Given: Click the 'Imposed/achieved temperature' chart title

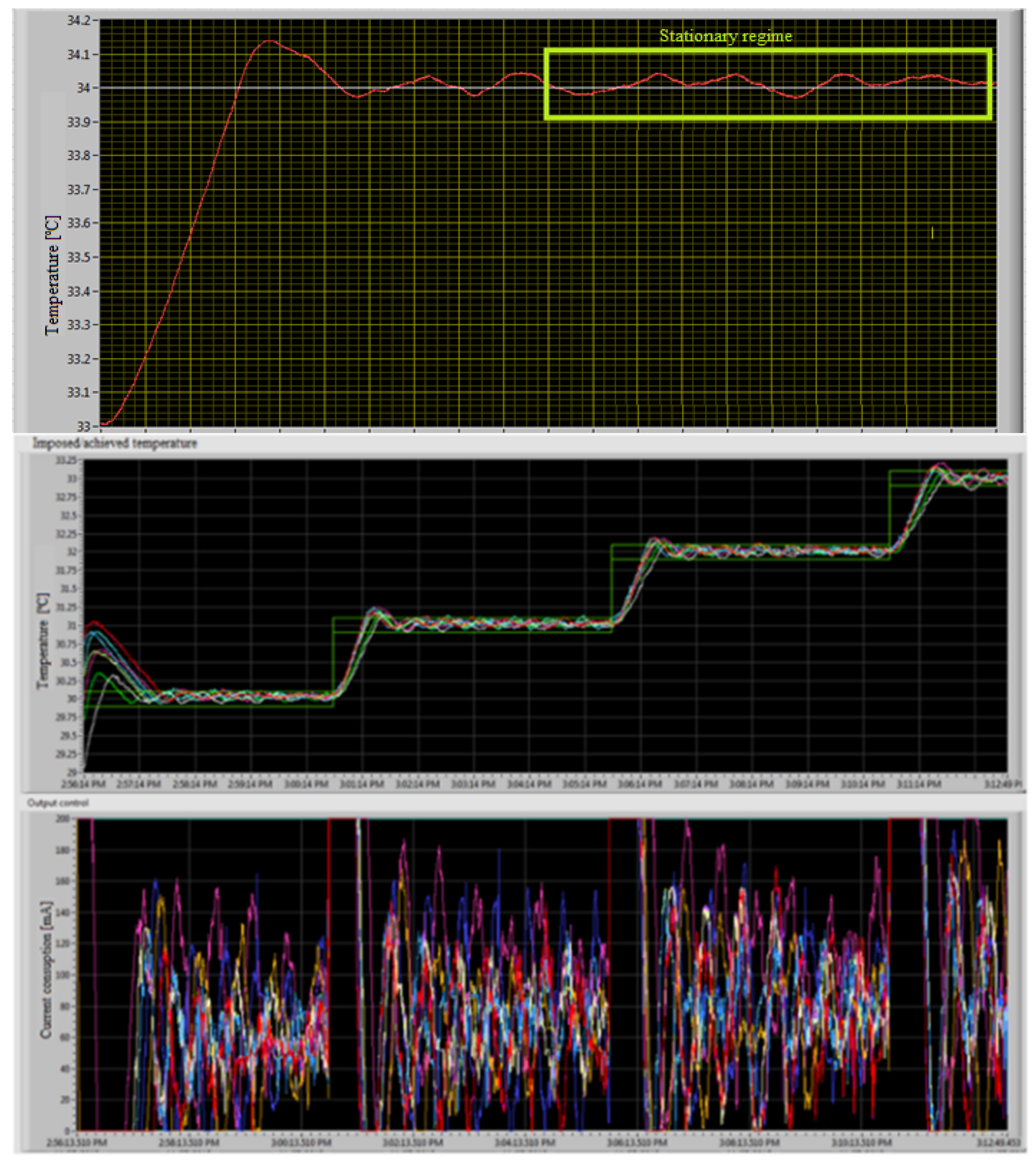Looking at the screenshot, I should (x=115, y=444).
